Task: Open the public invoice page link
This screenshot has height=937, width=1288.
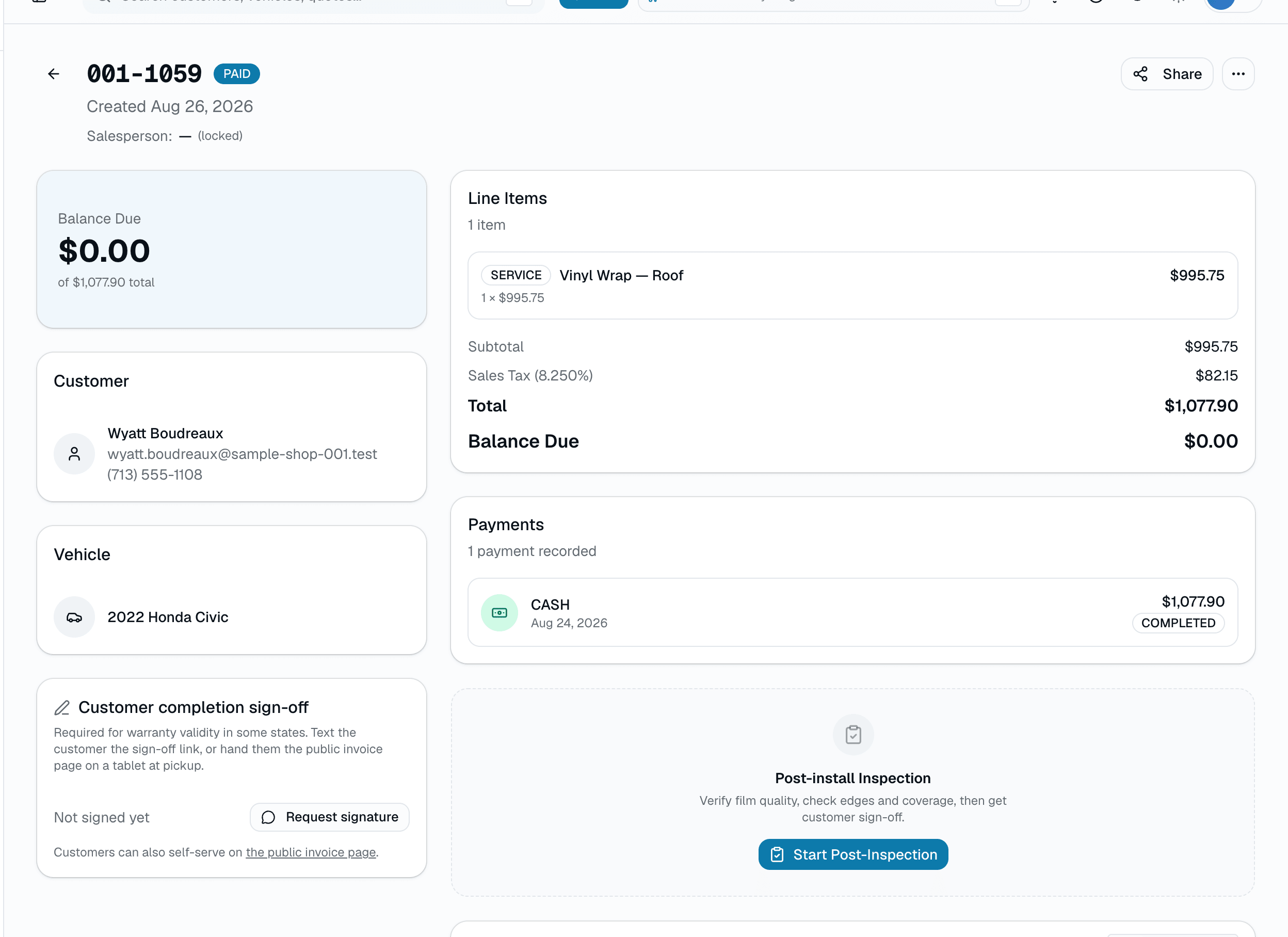Action: [311, 852]
